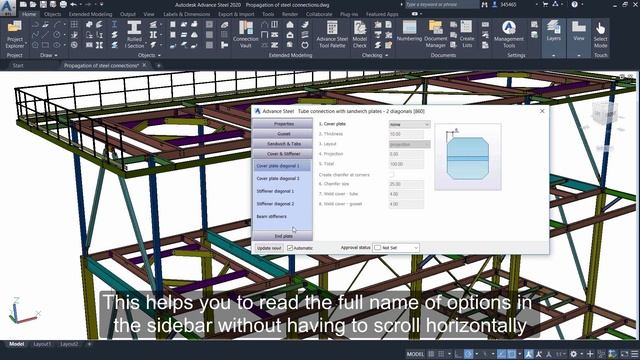The height and width of the screenshot is (360, 640).
Task: Click the Chamfer size value field
Action: click(406, 184)
